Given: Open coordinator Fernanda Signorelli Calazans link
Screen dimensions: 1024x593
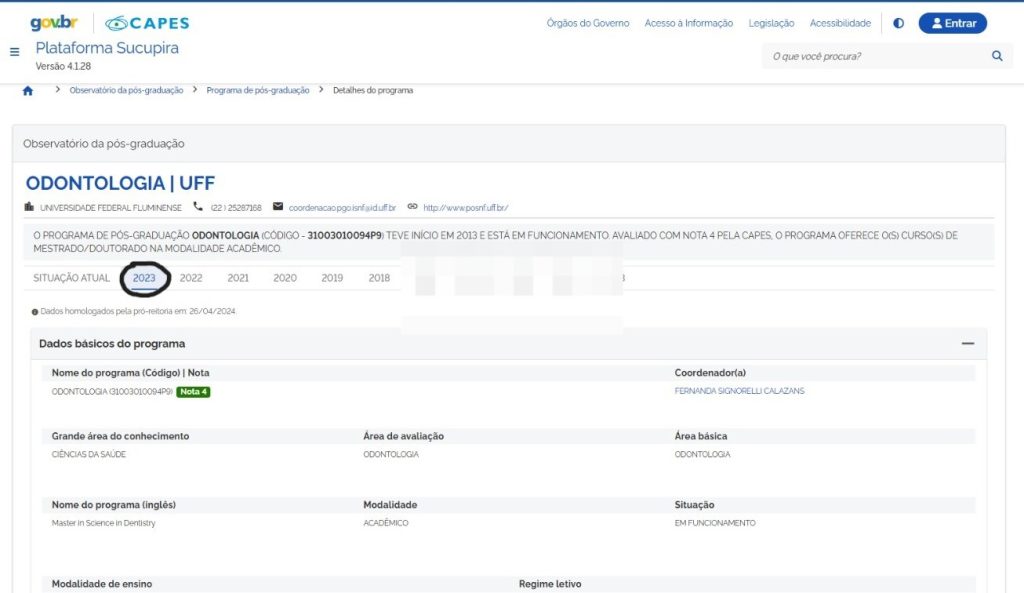Looking at the screenshot, I should coord(739,391).
